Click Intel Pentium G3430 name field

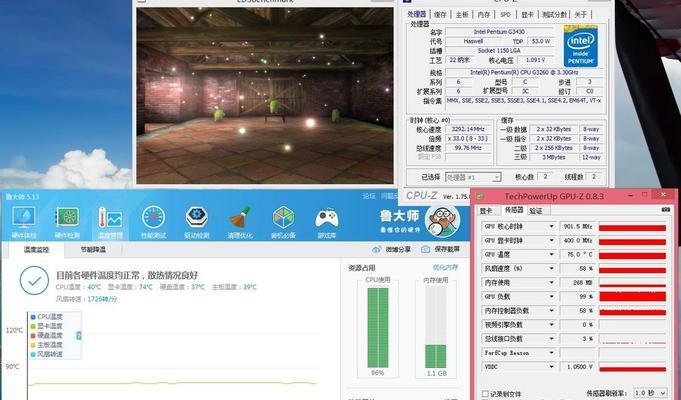(499, 32)
